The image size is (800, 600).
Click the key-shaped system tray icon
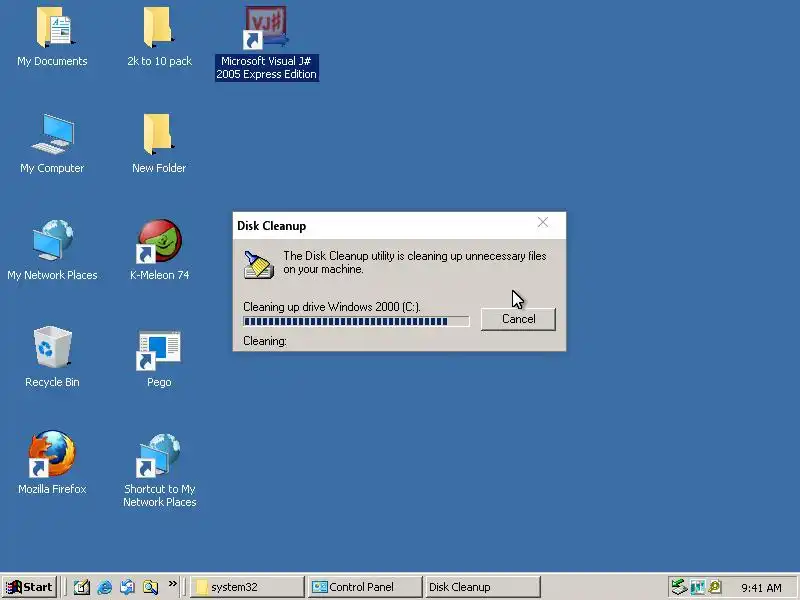715,587
